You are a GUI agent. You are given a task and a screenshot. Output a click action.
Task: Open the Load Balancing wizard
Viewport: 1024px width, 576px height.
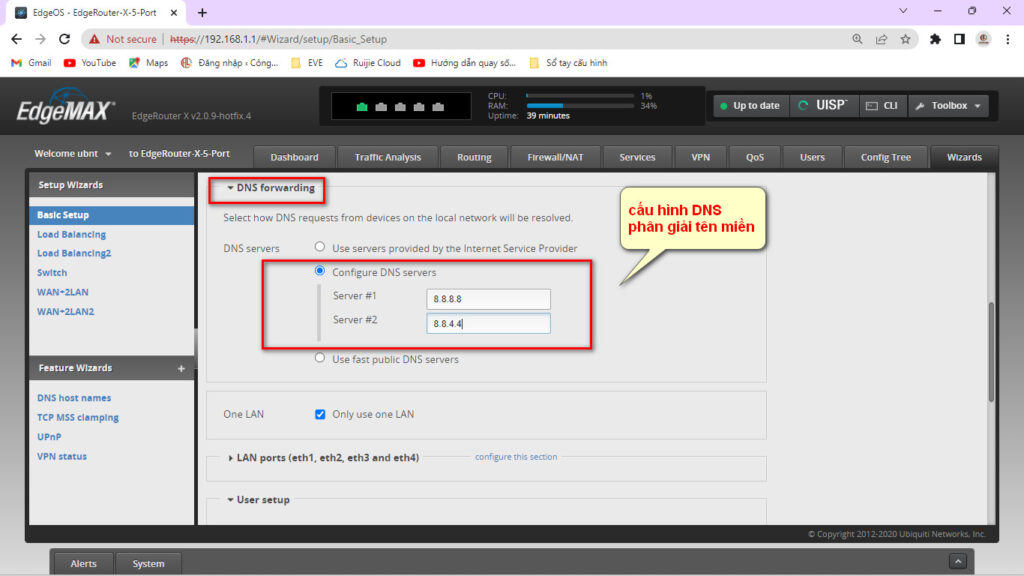(x=71, y=234)
